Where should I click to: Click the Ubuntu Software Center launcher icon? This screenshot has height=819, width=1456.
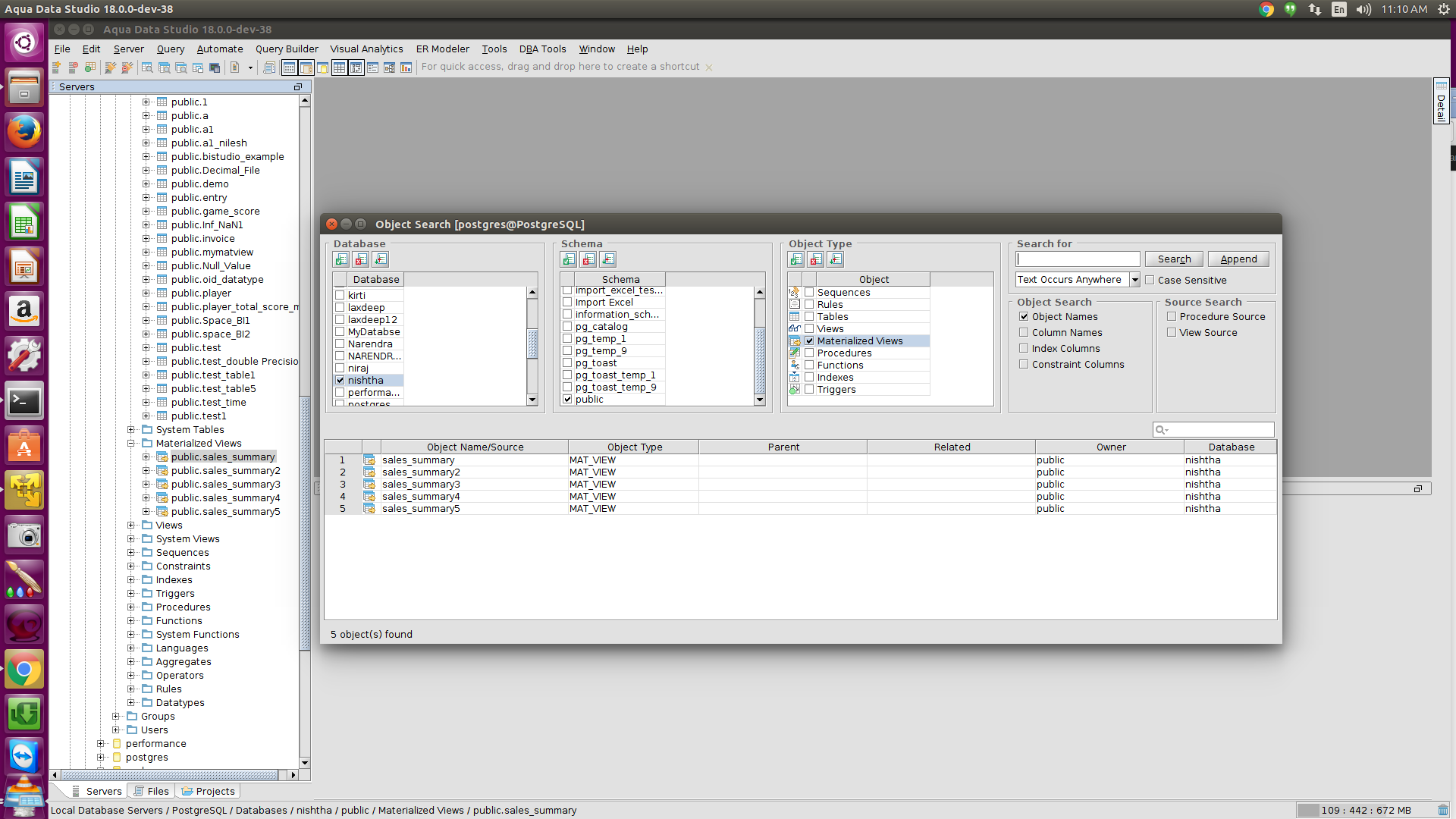coord(24,446)
